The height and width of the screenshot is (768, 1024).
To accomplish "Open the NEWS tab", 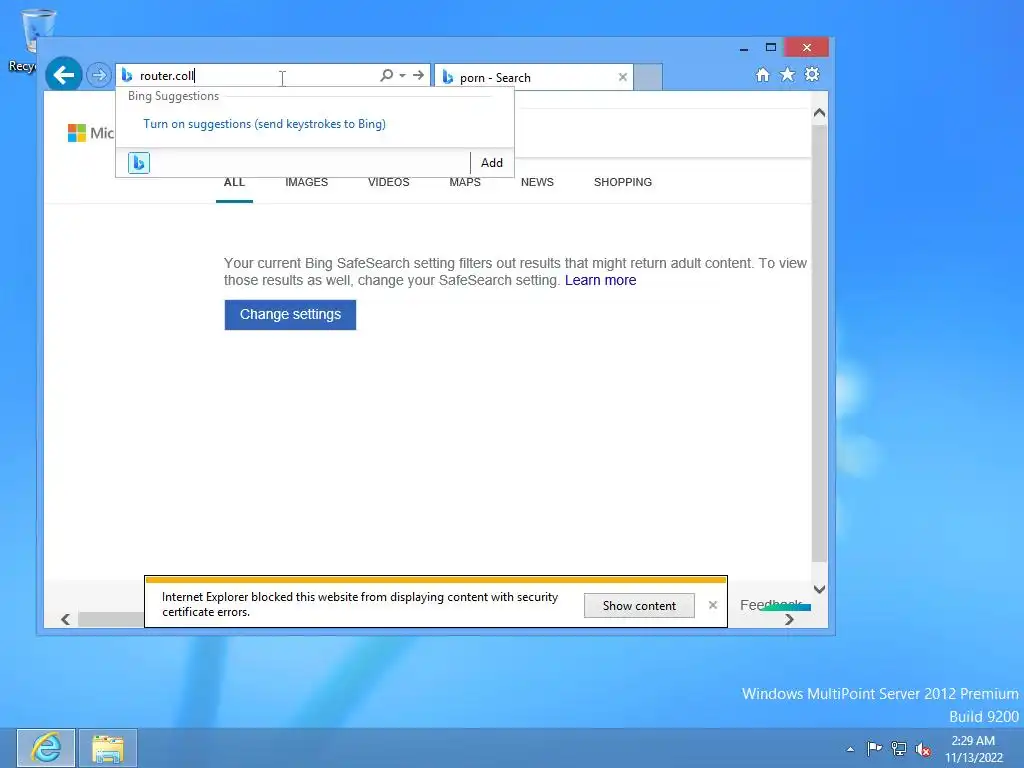I will [x=537, y=182].
